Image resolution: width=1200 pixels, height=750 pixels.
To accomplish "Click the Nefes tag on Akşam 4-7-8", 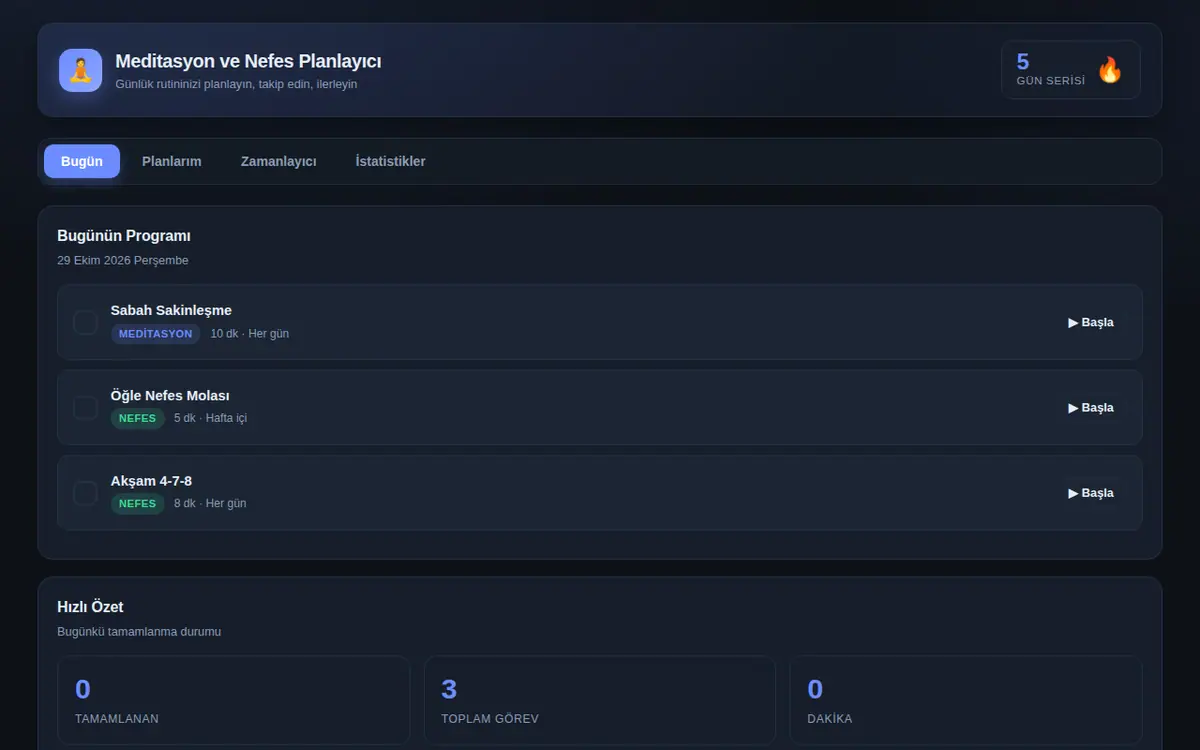I will [x=138, y=504].
